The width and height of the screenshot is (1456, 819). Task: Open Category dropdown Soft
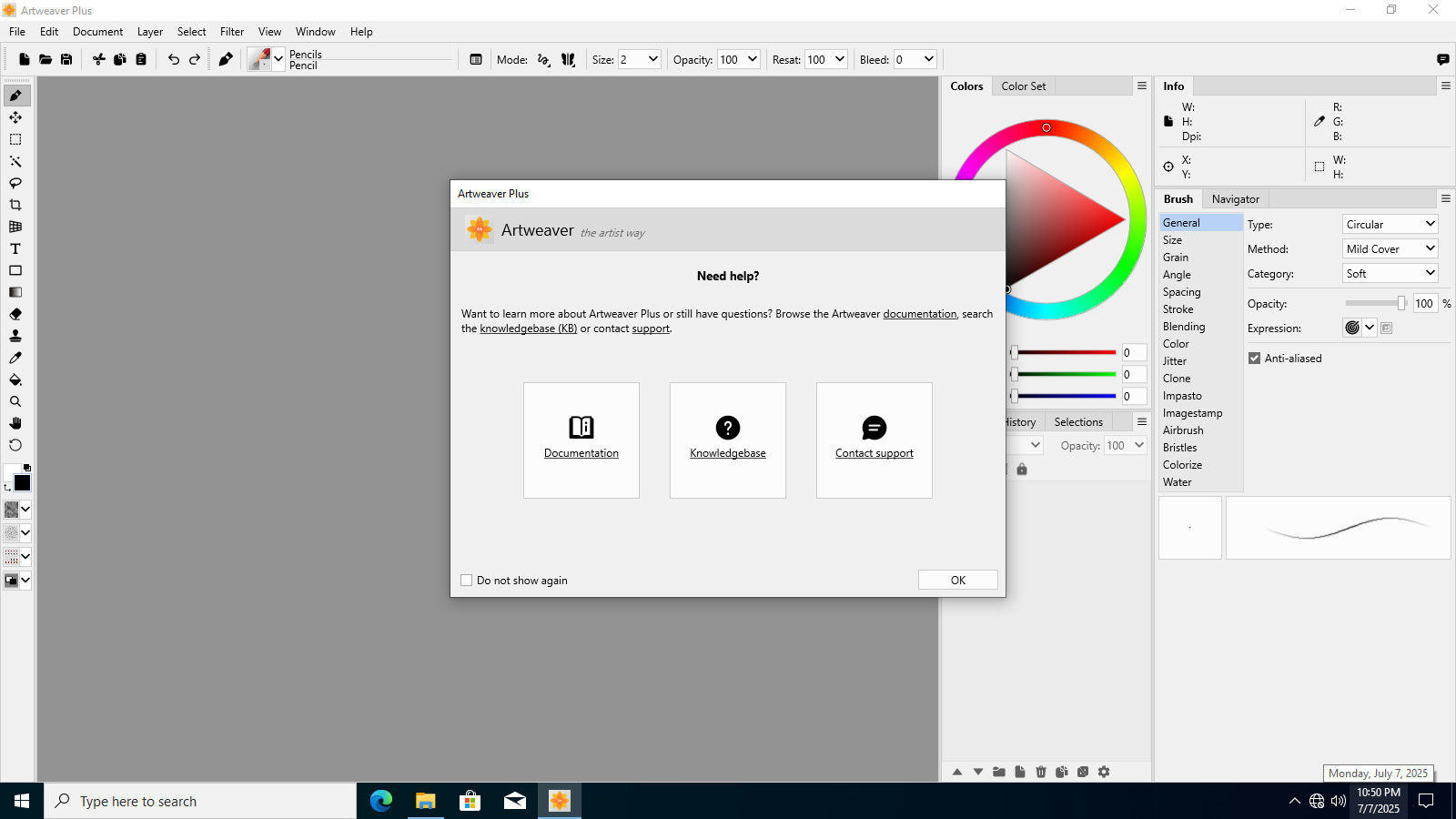pos(1390,273)
